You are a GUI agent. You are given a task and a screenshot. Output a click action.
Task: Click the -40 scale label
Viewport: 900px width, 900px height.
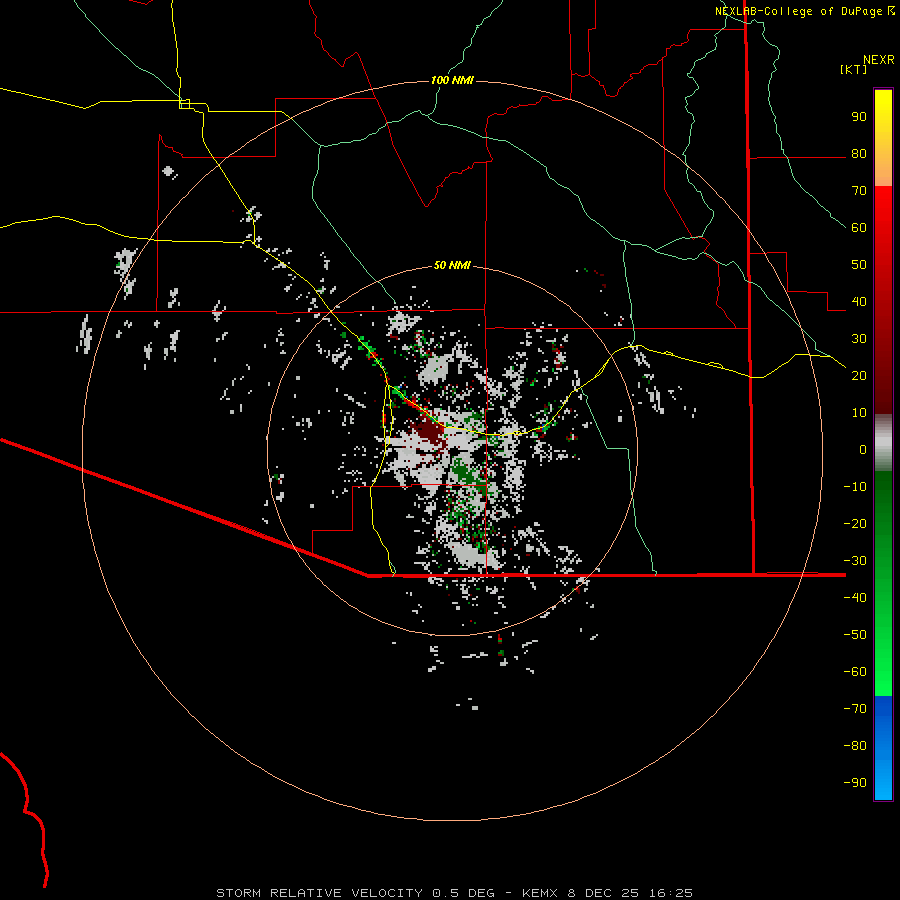pyautogui.click(x=855, y=598)
